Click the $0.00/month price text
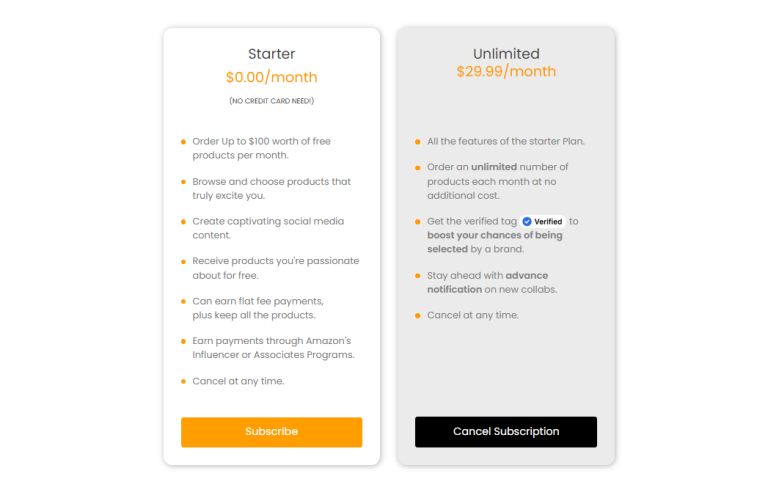 point(271,77)
